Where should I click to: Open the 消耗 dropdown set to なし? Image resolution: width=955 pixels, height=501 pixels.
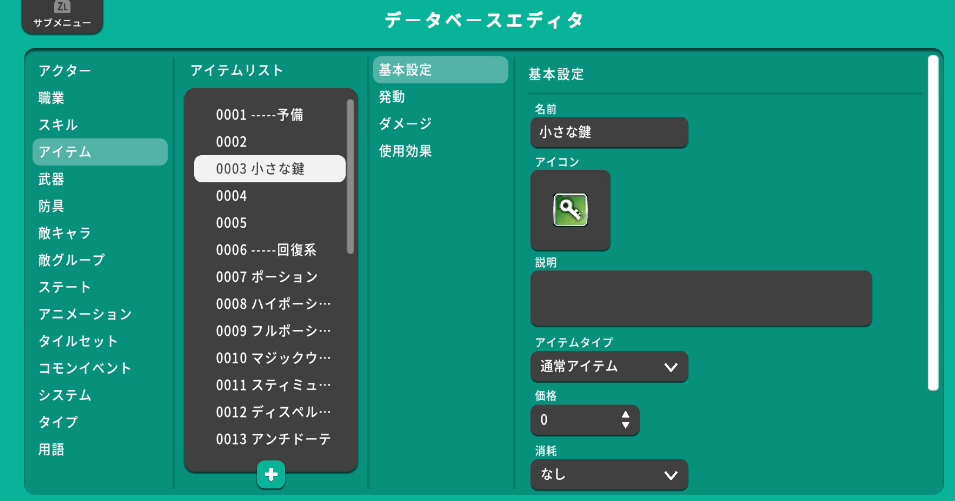click(609, 475)
